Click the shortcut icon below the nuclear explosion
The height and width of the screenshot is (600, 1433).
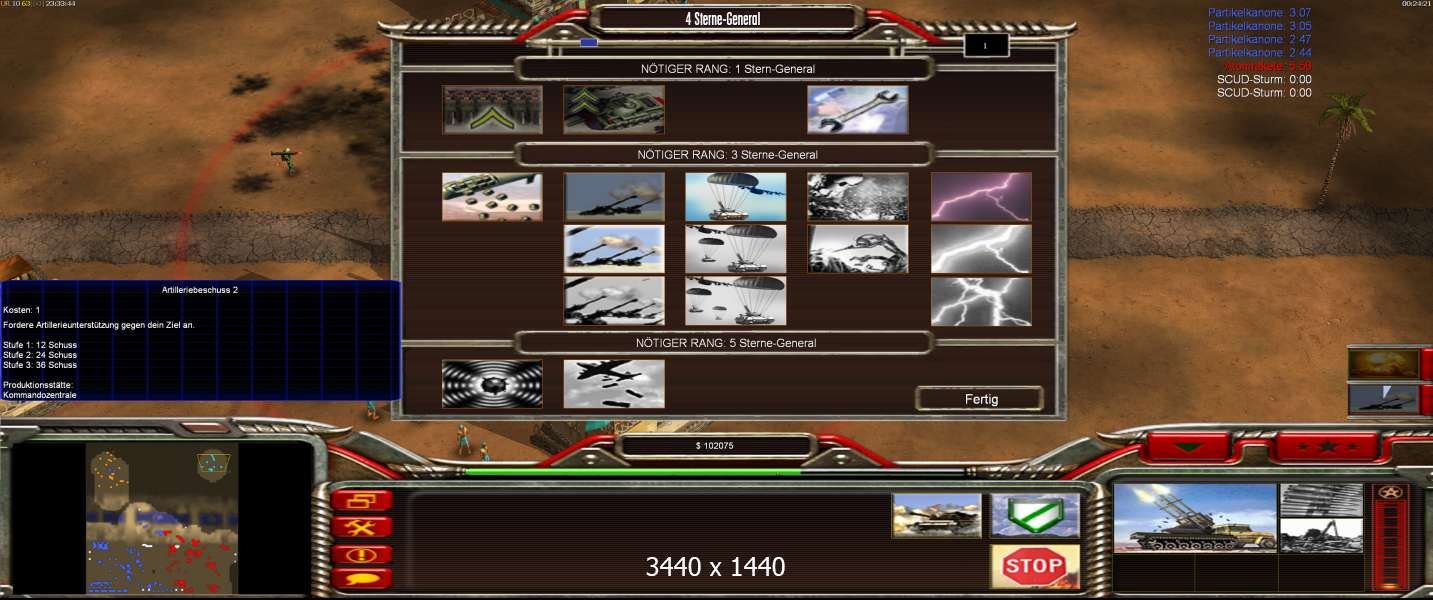1383,399
